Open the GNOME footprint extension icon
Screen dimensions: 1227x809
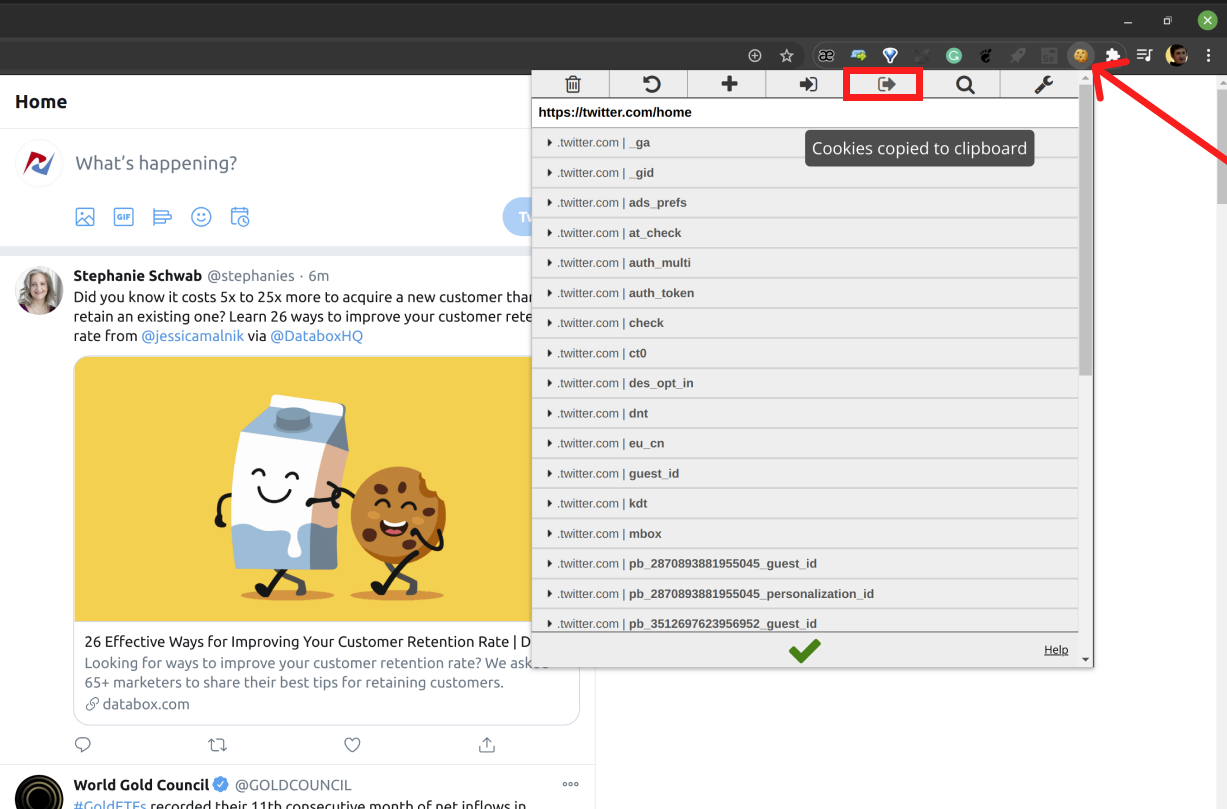pos(985,56)
